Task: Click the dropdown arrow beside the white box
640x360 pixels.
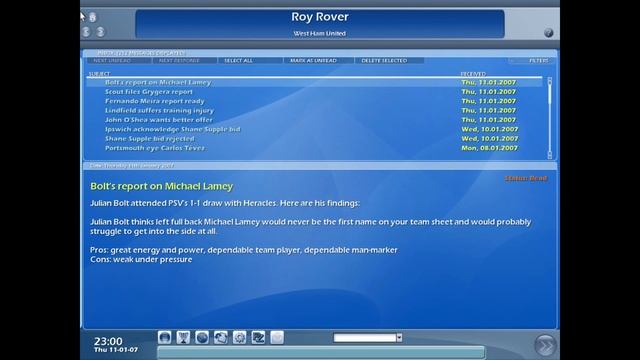Action: tap(399, 338)
